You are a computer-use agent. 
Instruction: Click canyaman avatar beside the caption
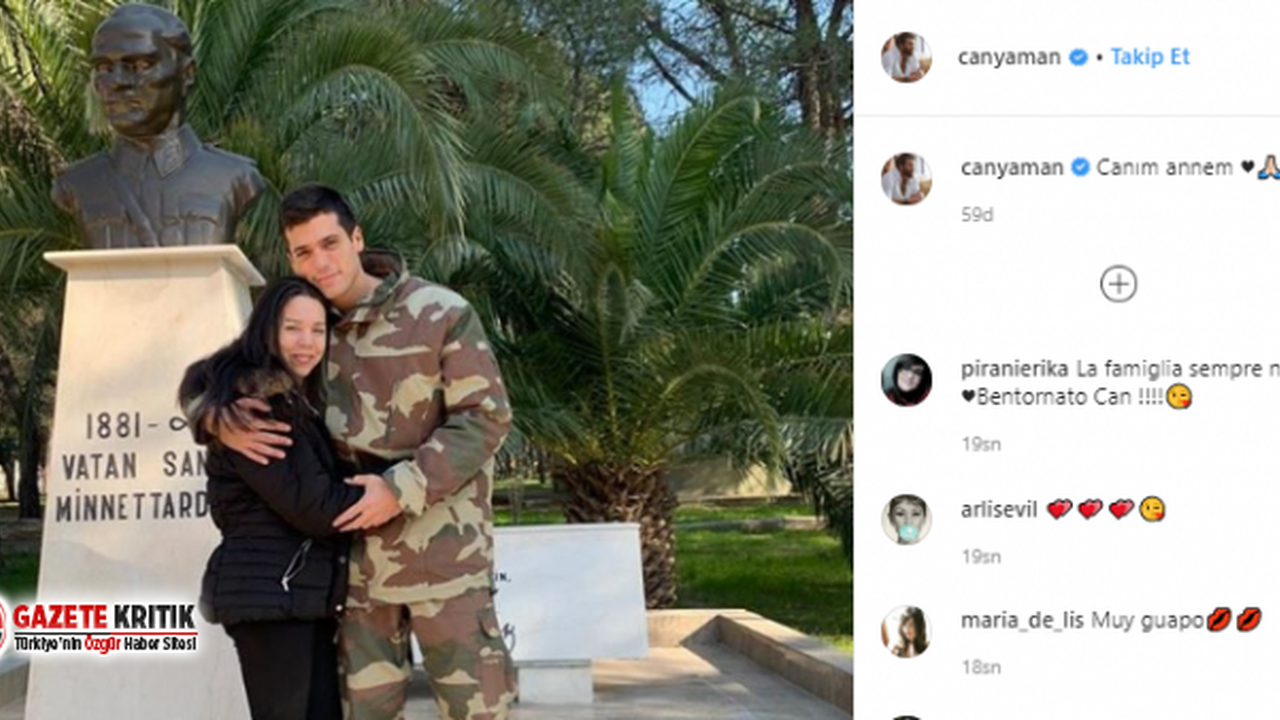(x=906, y=179)
